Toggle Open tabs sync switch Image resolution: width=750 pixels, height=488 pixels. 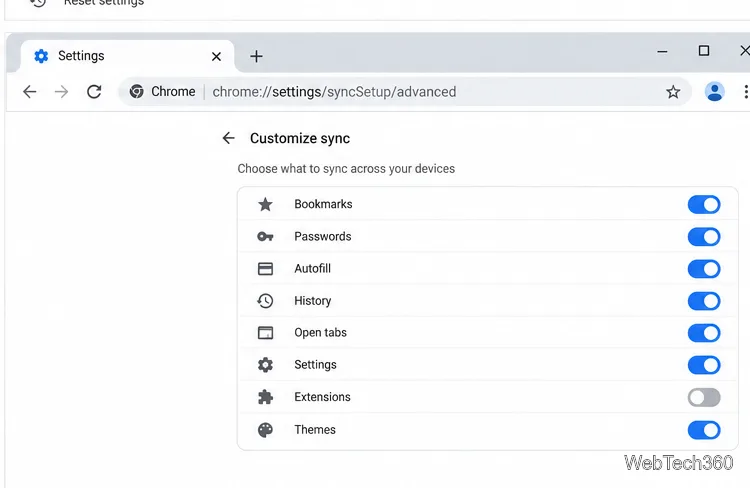[704, 333]
